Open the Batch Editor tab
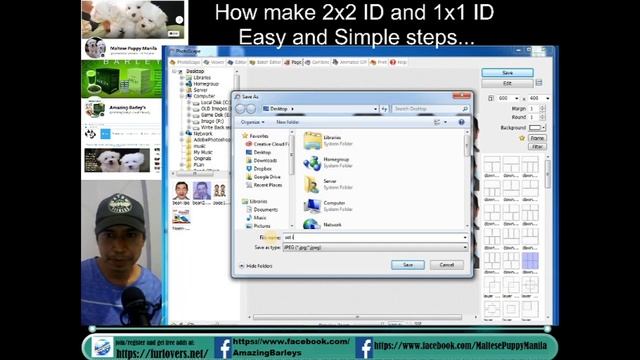 265,62
